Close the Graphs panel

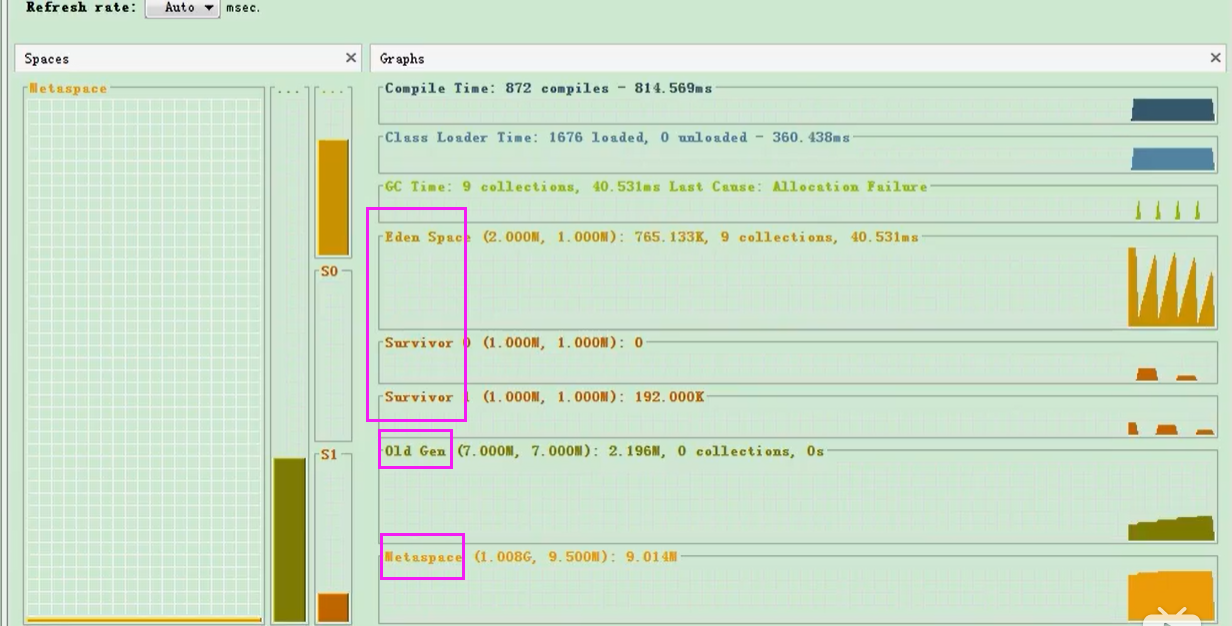coord(1216,58)
